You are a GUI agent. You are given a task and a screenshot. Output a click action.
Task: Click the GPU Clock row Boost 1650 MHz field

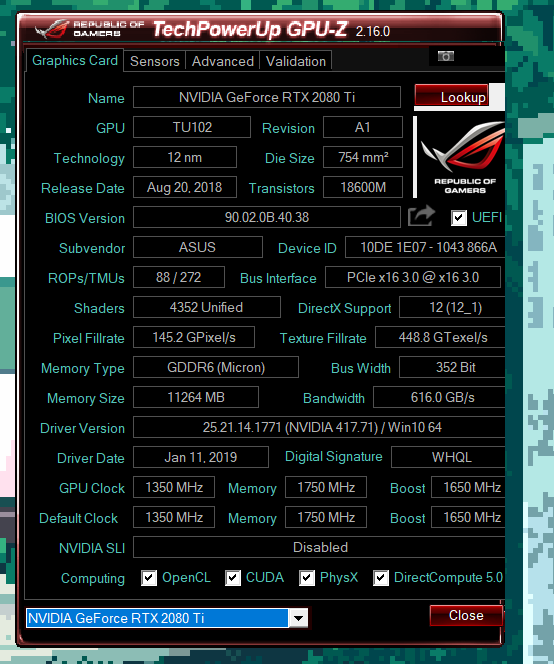[468, 487]
